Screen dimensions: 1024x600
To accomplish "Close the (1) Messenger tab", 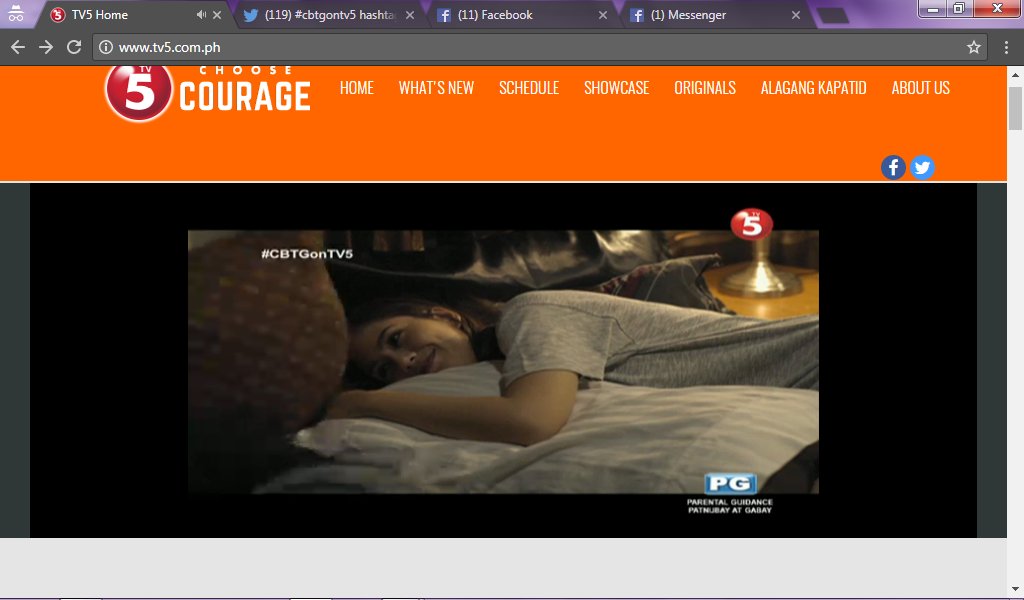I will [x=795, y=14].
